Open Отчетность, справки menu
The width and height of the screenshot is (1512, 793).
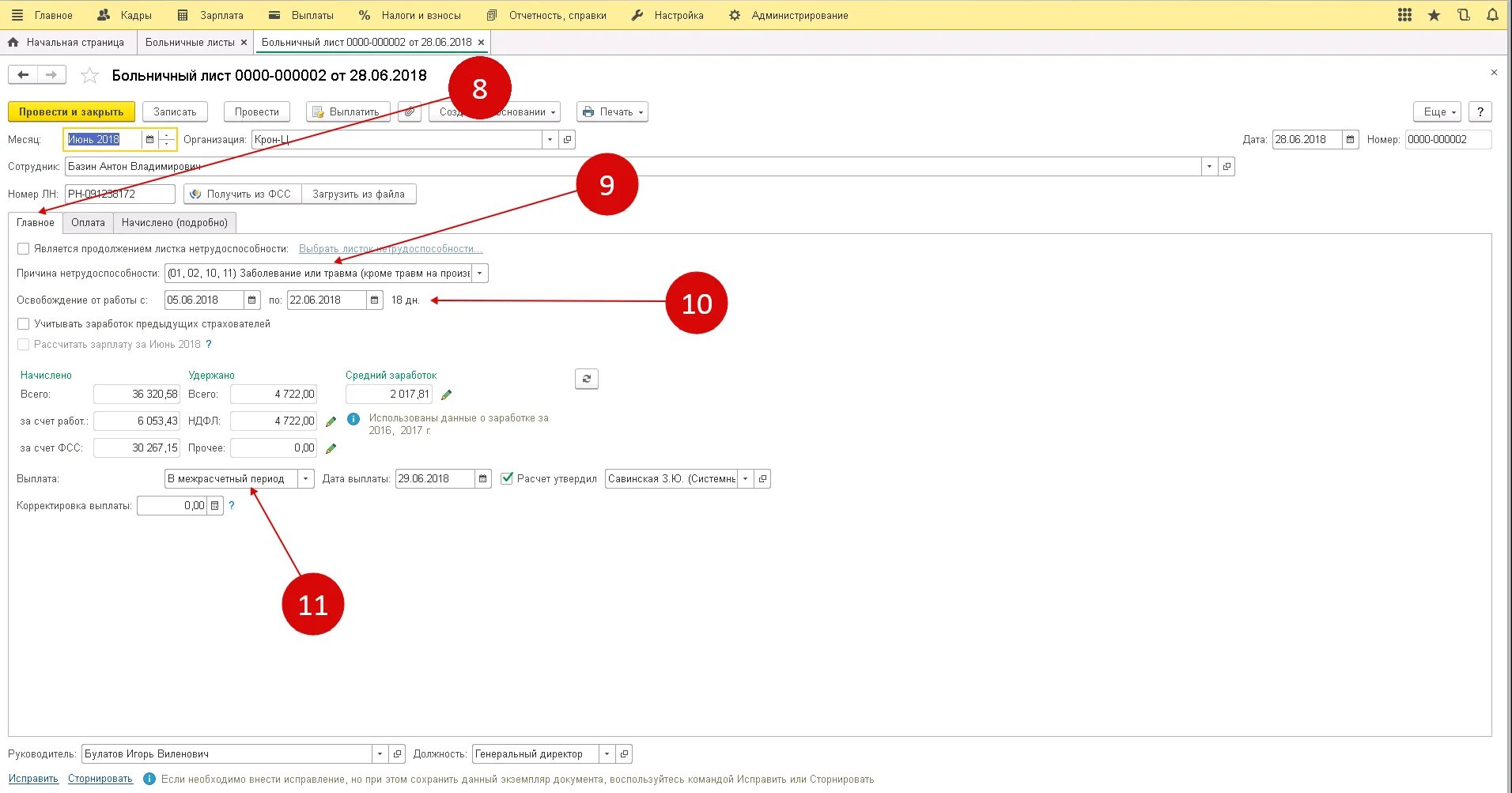546,15
